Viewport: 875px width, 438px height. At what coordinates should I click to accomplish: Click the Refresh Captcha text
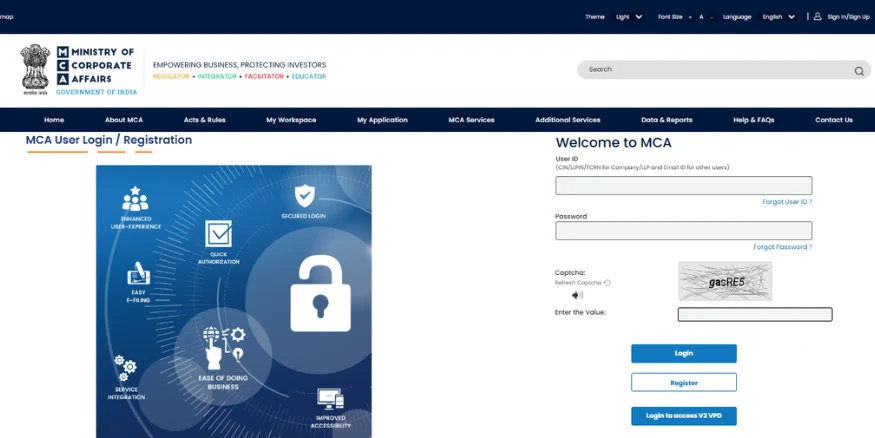(578, 283)
